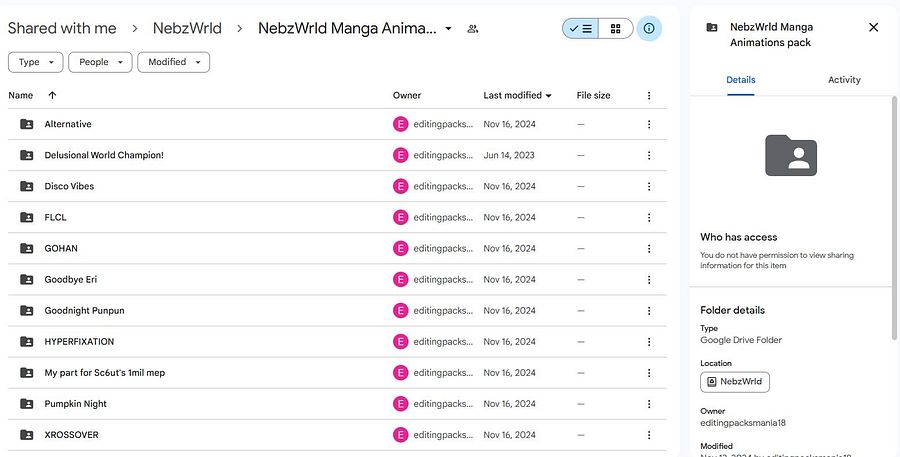Open the Type filter dropdown

tap(35, 62)
